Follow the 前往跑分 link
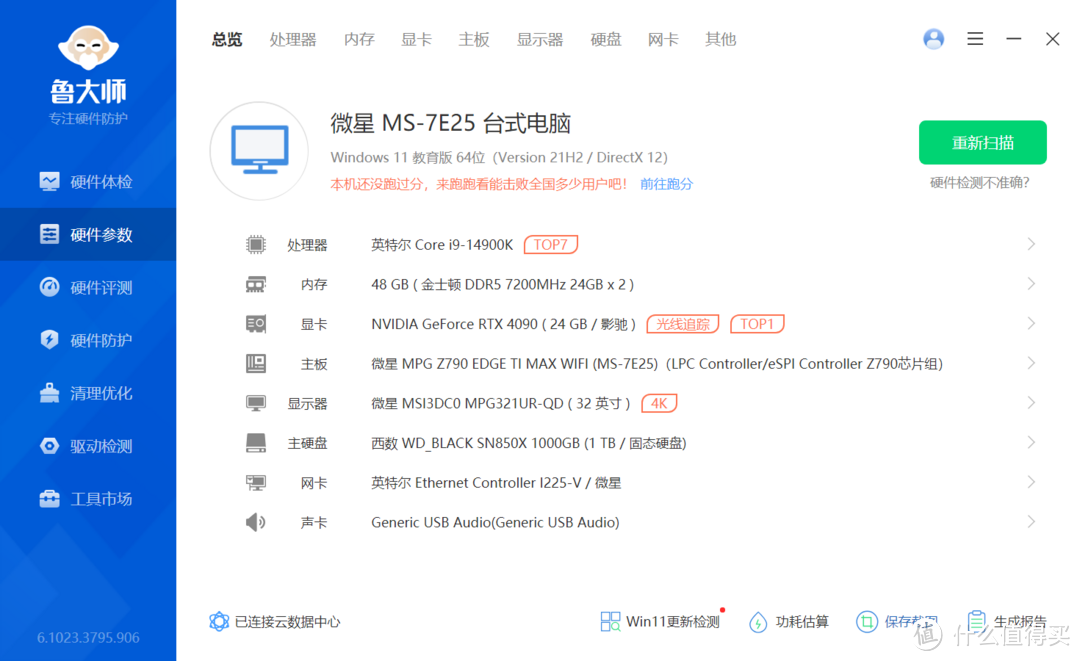The image size is (1080, 661). tap(666, 184)
